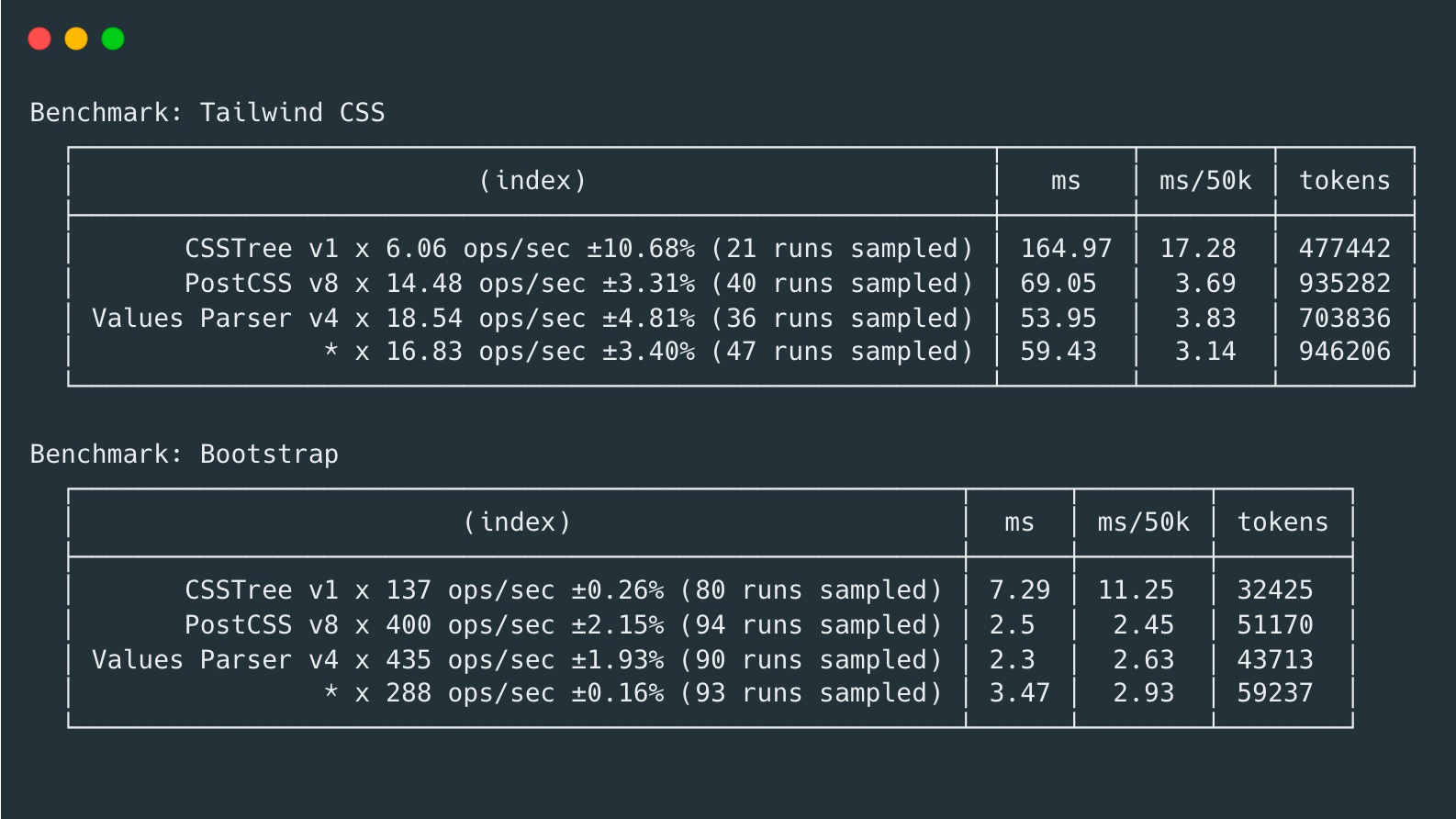Click "(index)" header in Tailwind CSS table
Screen dimensions: 1456x819
pyautogui.click(x=532, y=181)
